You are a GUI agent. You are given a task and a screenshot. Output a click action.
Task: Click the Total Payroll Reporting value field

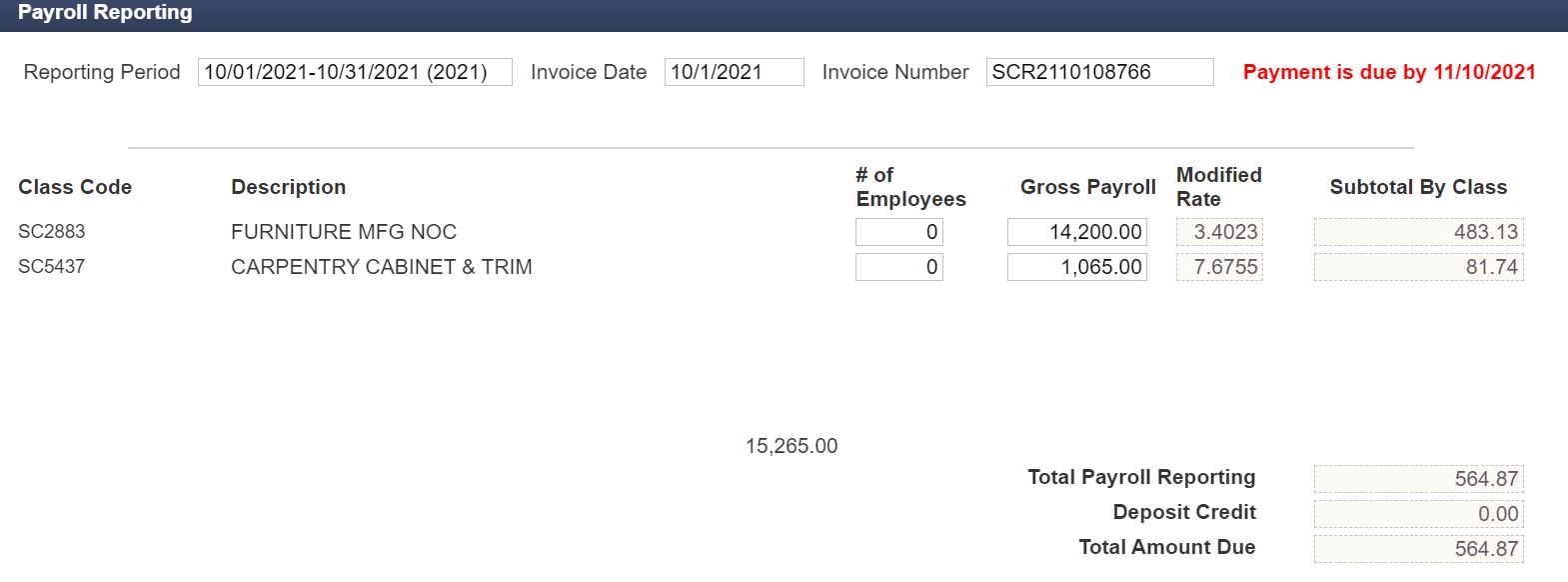click(x=1419, y=479)
